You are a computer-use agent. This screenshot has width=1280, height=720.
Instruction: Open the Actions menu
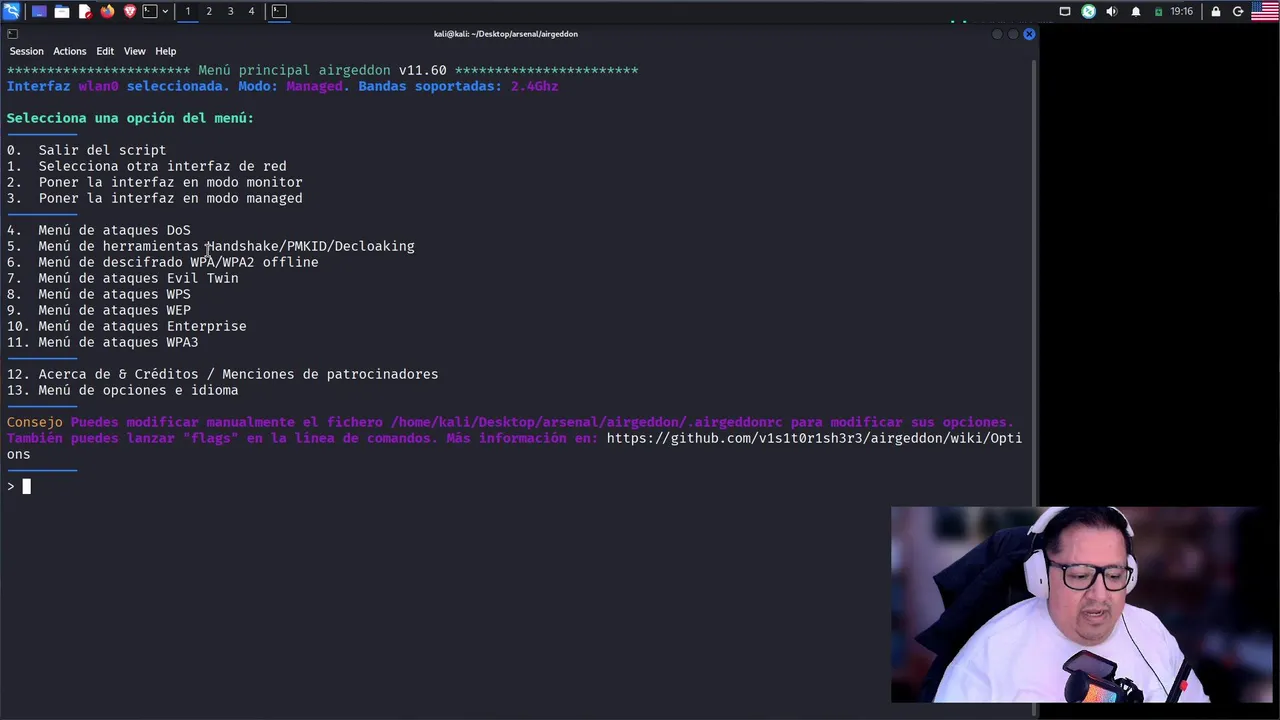[x=70, y=51]
